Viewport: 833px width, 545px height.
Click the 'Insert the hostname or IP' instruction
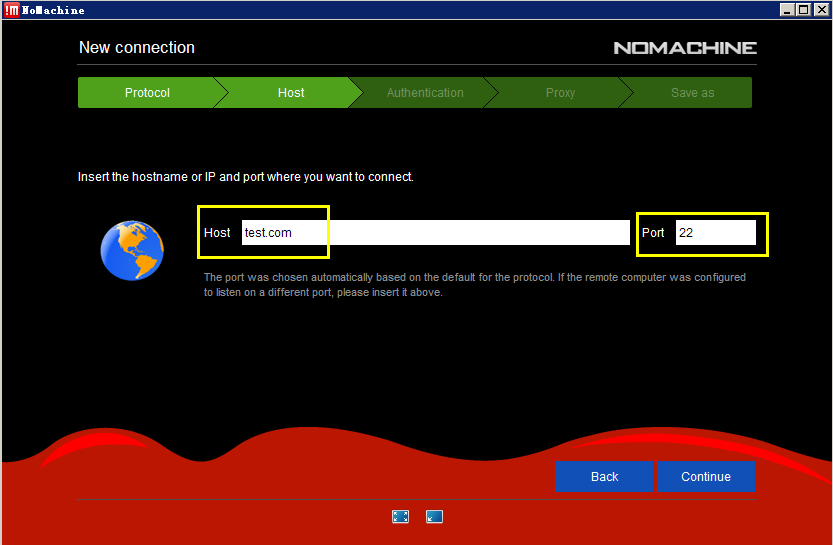tap(245, 177)
